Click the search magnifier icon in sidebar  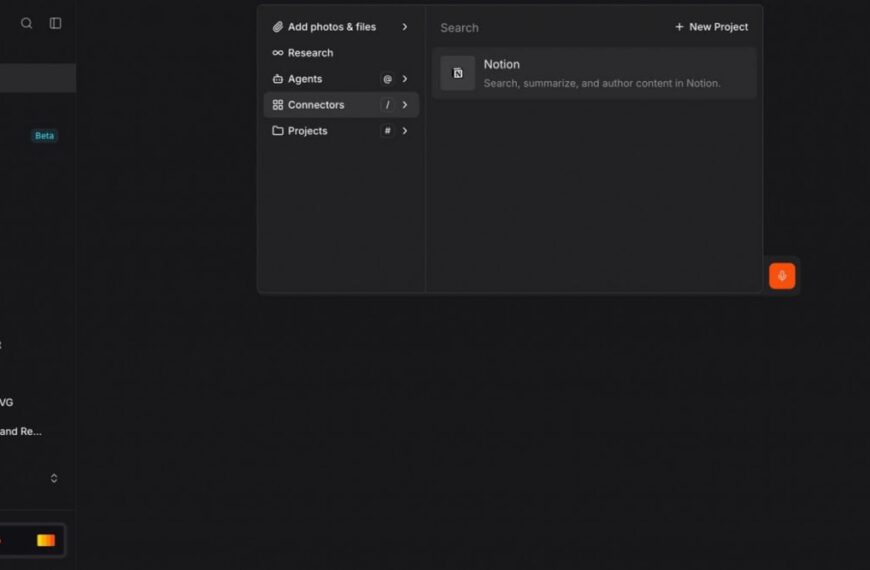tap(27, 23)
